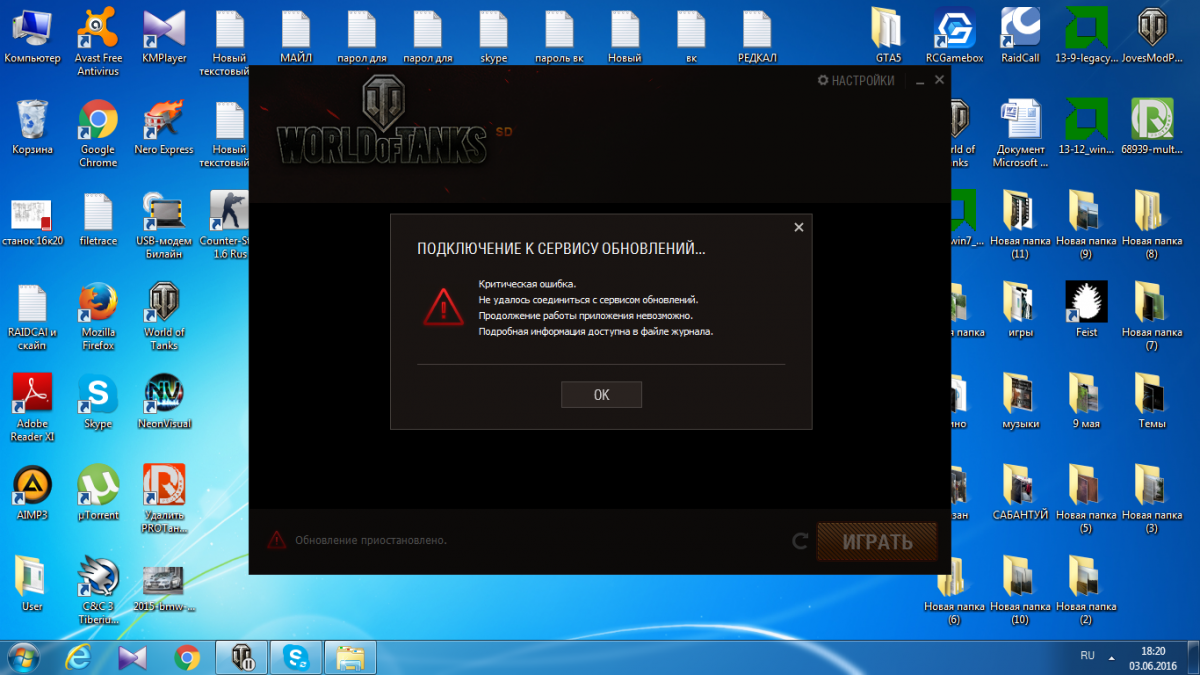1200x675 pixels.
Task: Launch KMPlayer from desktop
Action: (x=164, y=37)
